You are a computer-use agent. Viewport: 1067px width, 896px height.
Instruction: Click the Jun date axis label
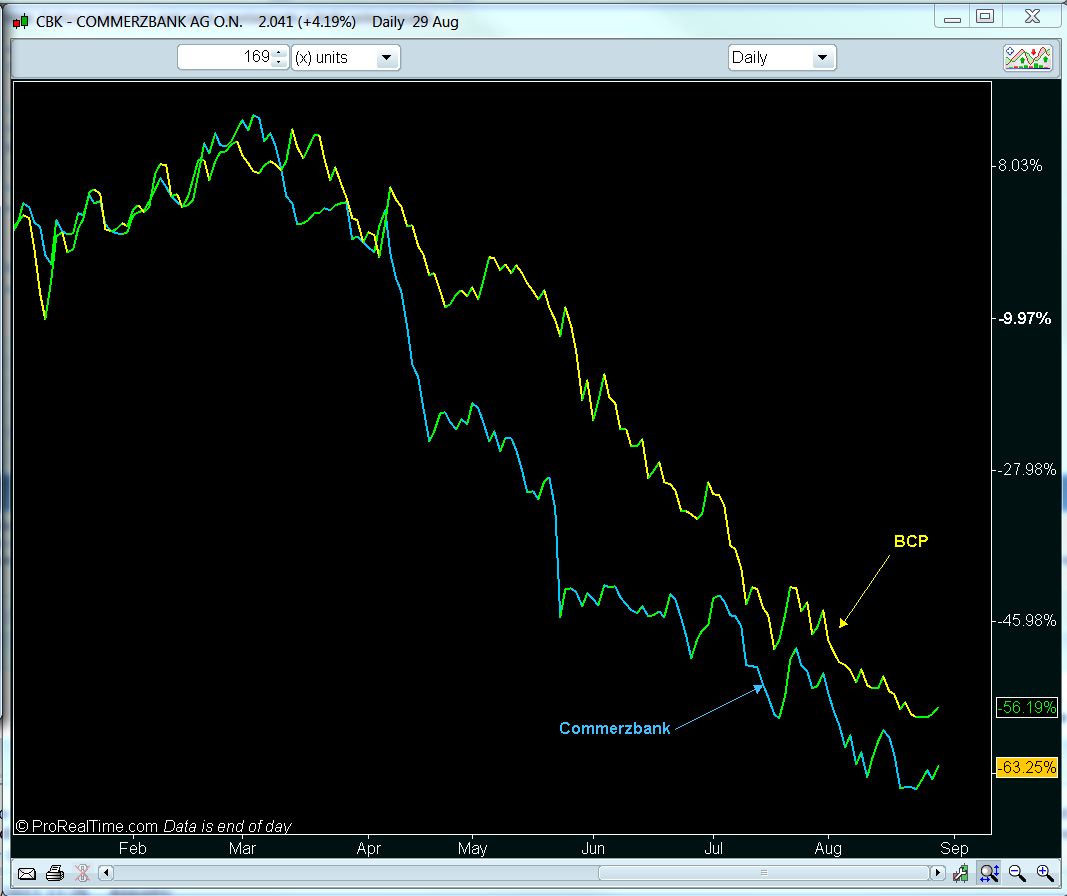coord(593,848)
